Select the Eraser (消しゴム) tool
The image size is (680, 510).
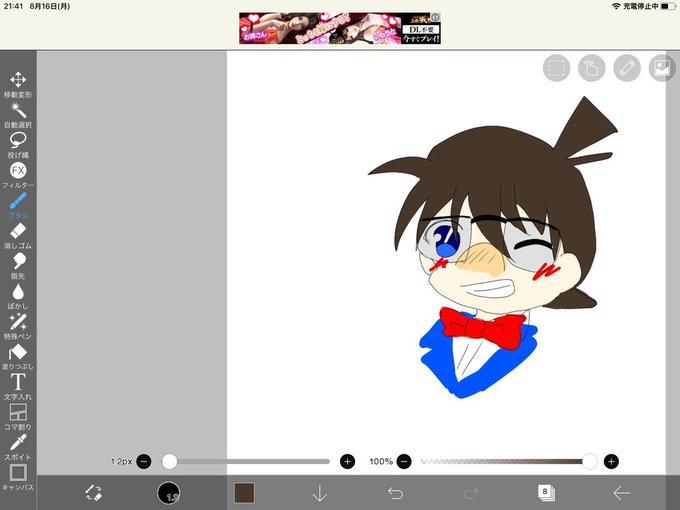18,236
